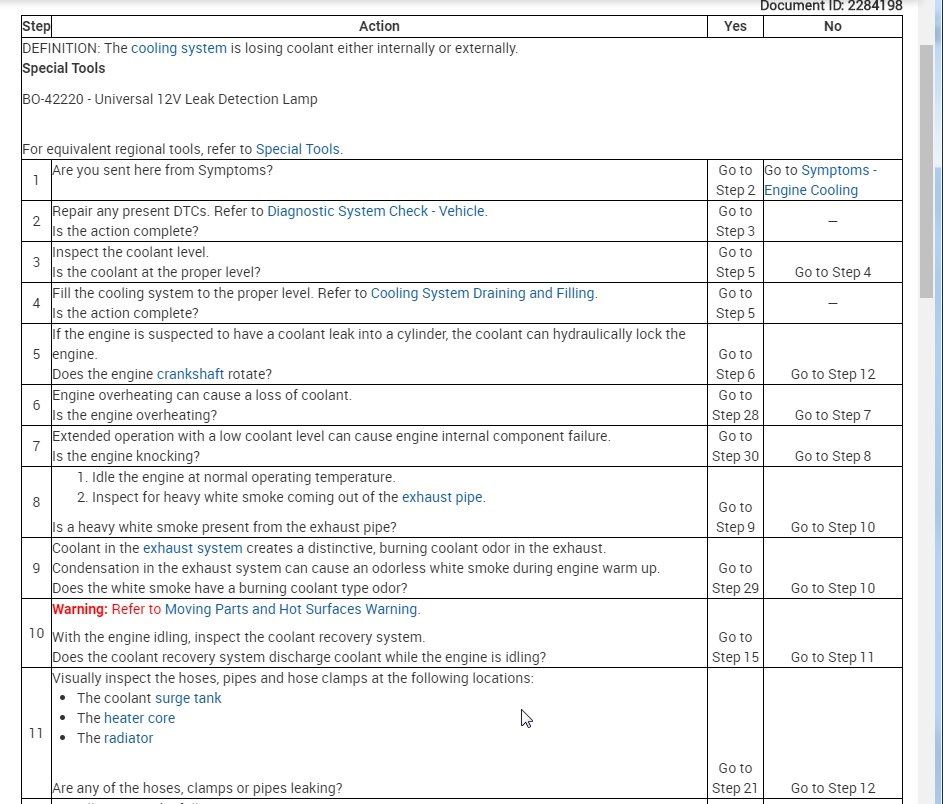This screenshot has width=943, height=804.
Task: Click 'Go to Step 10' in step 8 row
Action: click(832, 527)
